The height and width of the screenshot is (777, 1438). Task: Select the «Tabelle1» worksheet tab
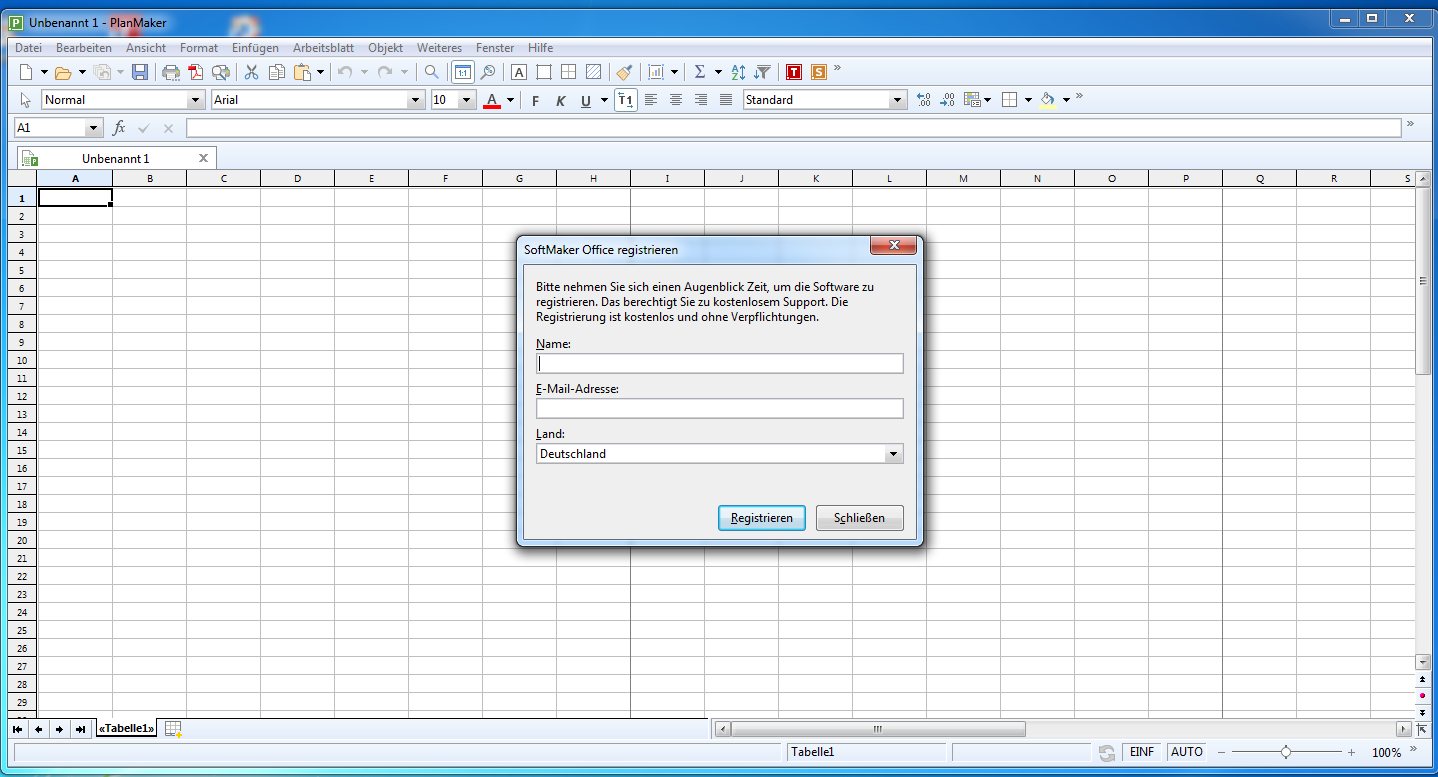(126, 729)
